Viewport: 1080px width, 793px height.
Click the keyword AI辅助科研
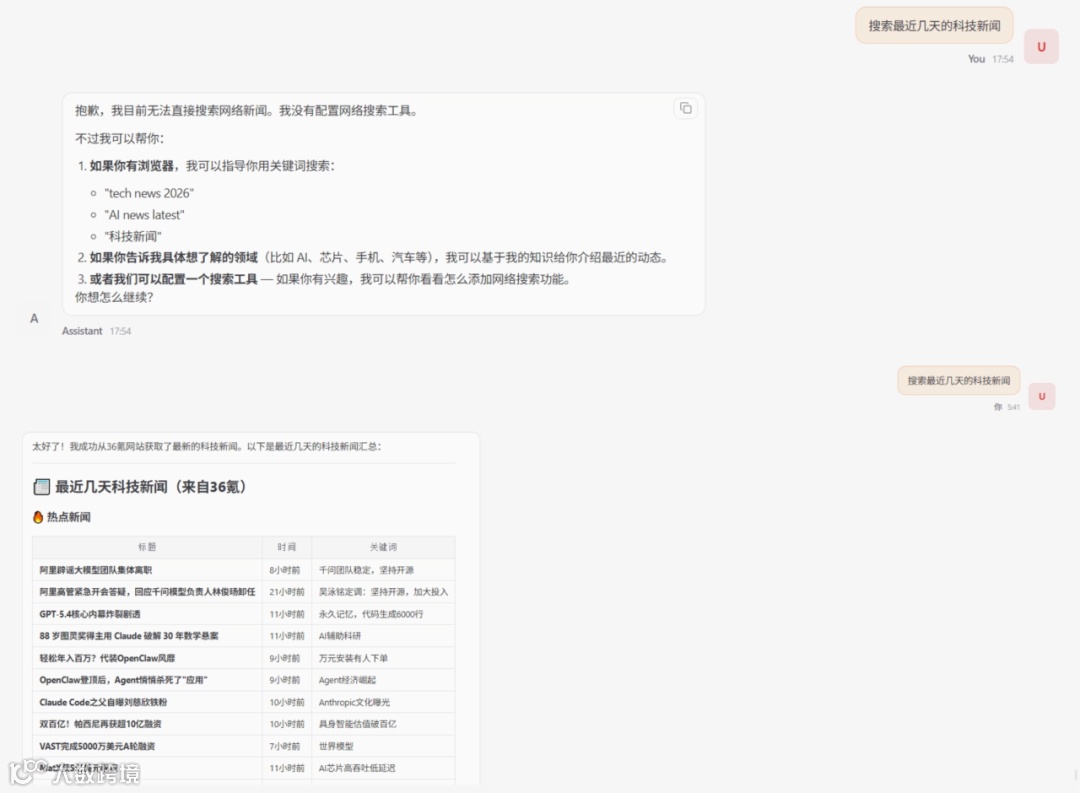(340, 636)
